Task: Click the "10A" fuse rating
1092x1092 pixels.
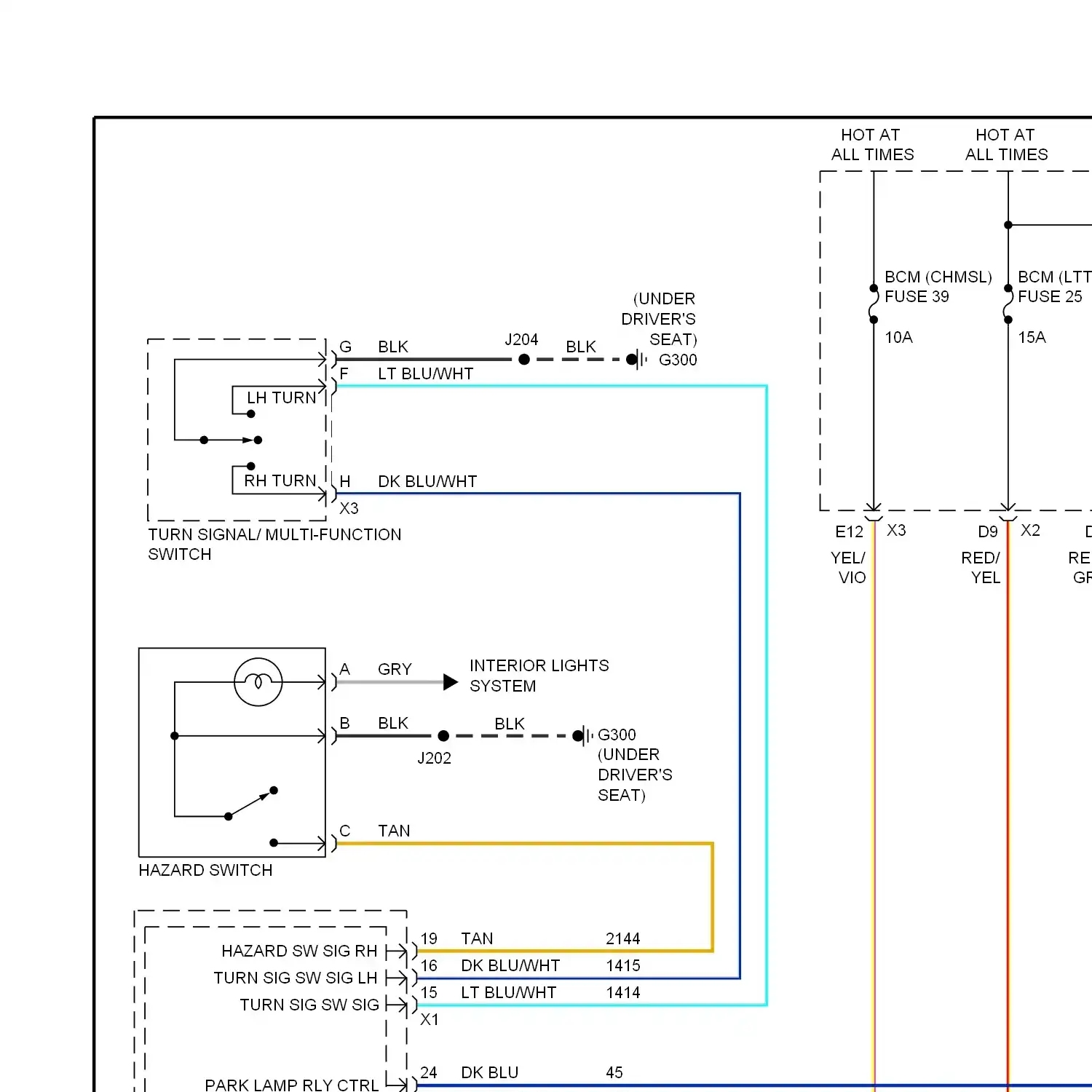Action: coord(898,337)
